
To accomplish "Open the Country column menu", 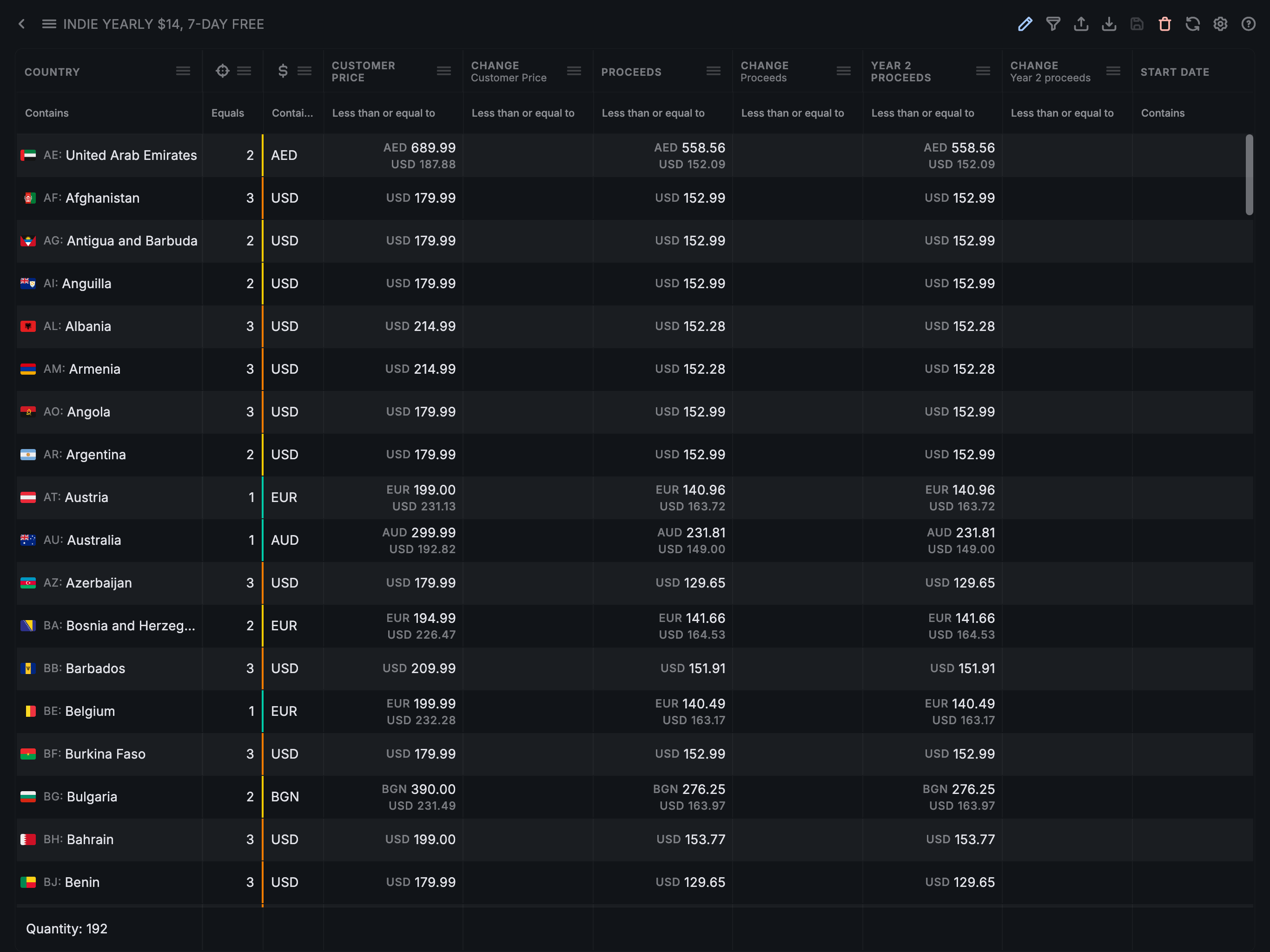I will 183,71.
